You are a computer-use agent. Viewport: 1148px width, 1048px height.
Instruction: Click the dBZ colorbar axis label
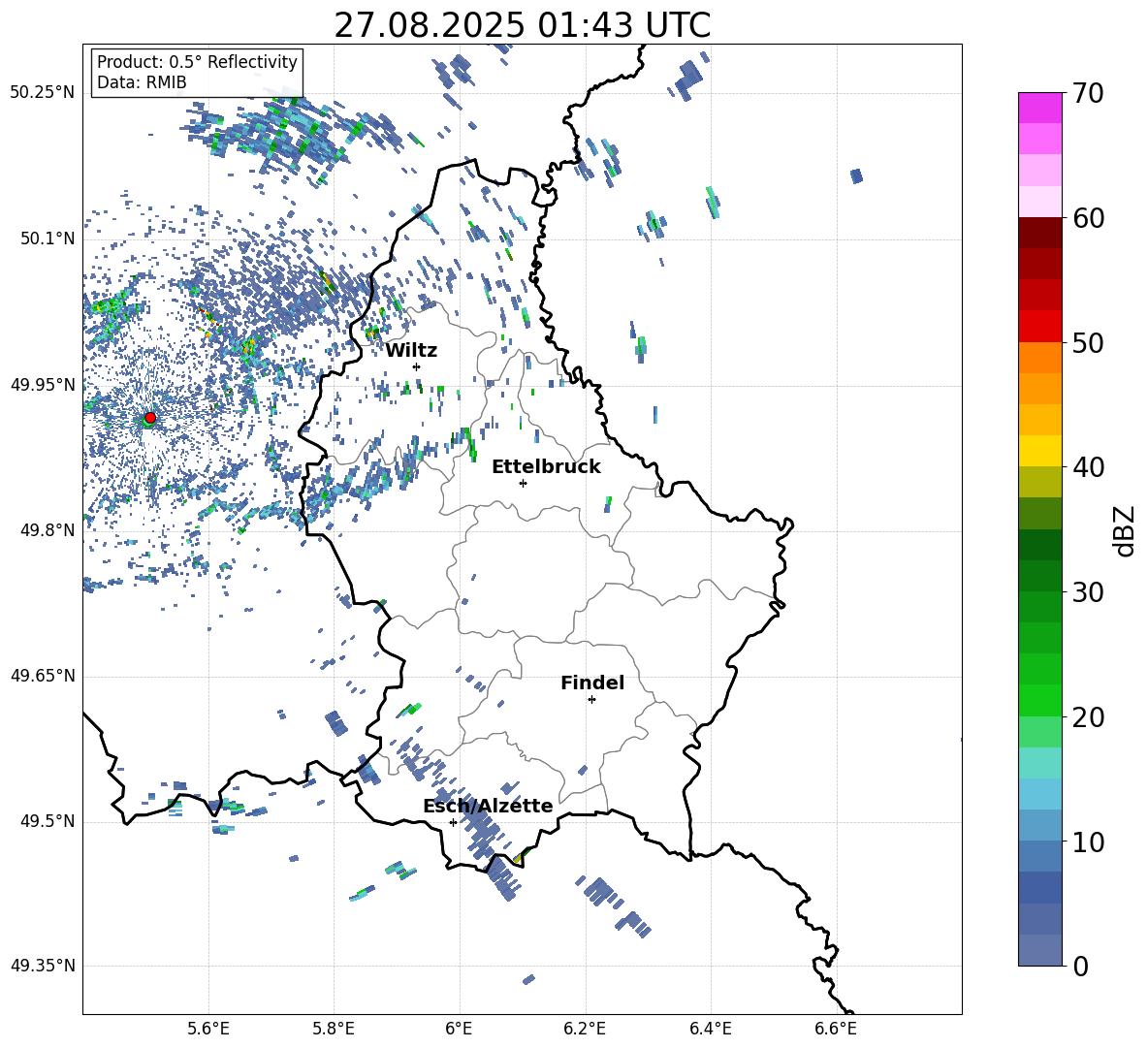(x=1125, y=530)
